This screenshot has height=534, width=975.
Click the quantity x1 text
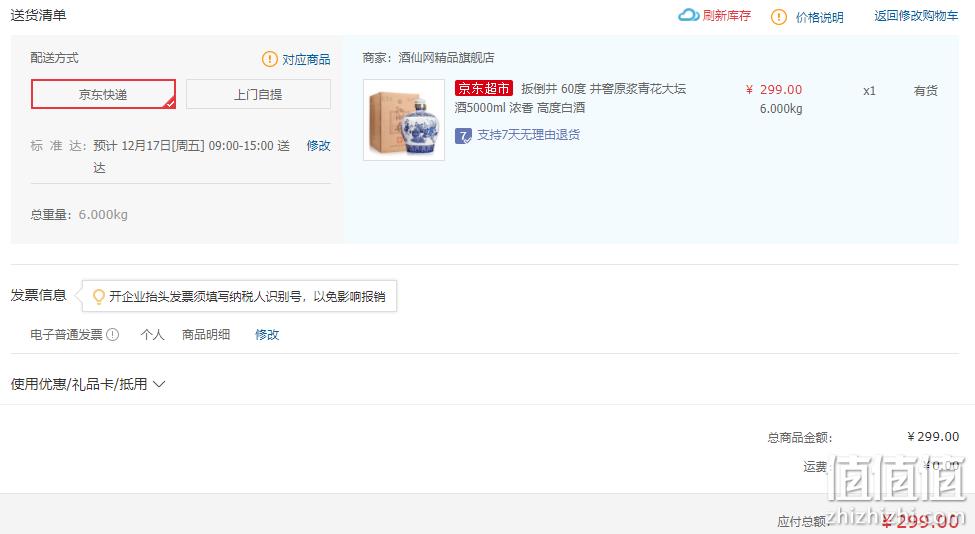(x=869, y=91)
